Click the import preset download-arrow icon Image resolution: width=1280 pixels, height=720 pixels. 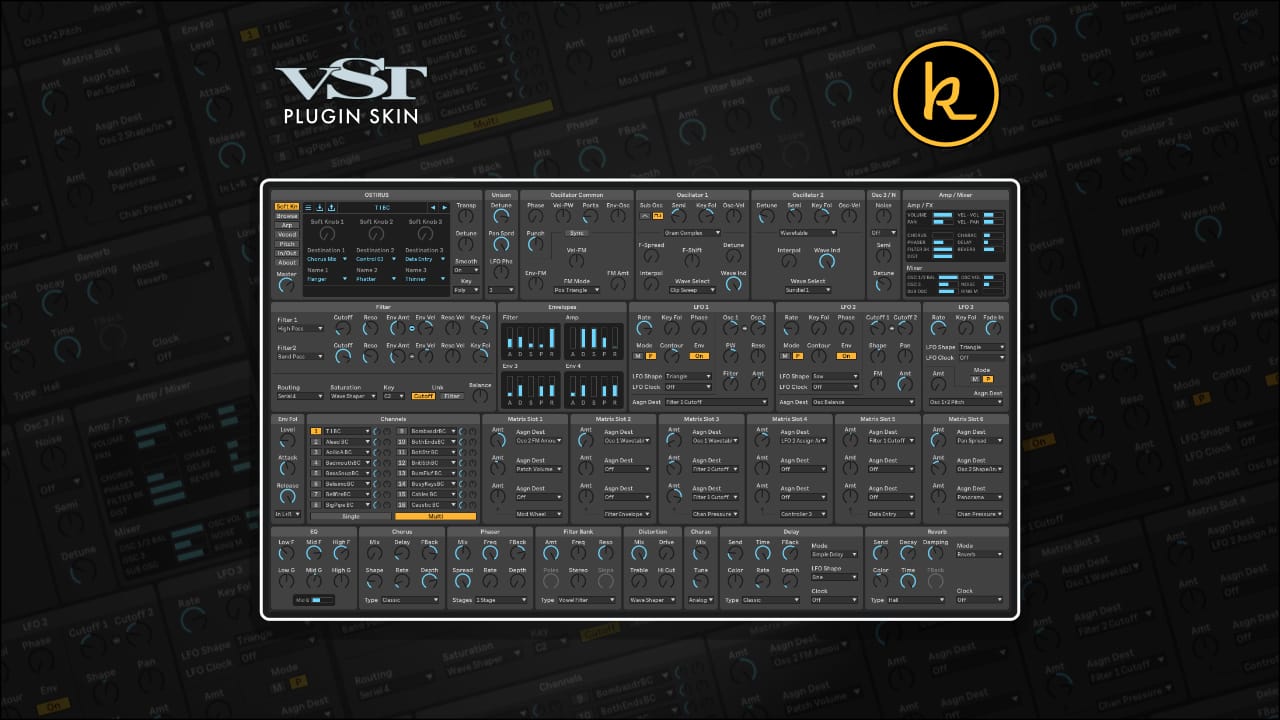pos(319,207)
